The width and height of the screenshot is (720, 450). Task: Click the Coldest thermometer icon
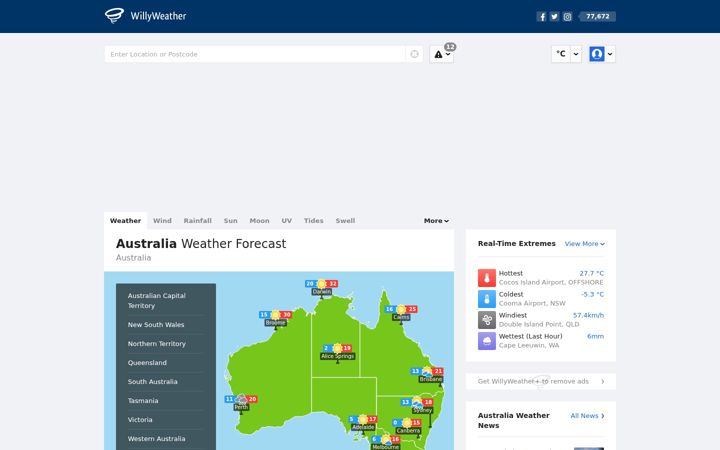pyautogui.click(x=487, y=299)
